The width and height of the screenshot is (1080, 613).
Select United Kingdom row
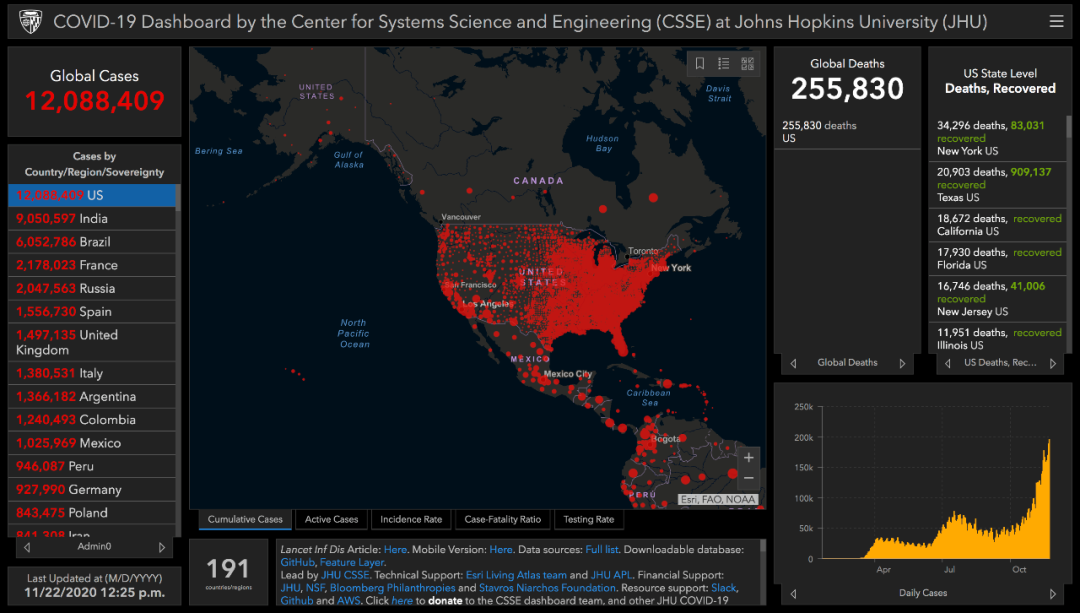coord(92,342)
